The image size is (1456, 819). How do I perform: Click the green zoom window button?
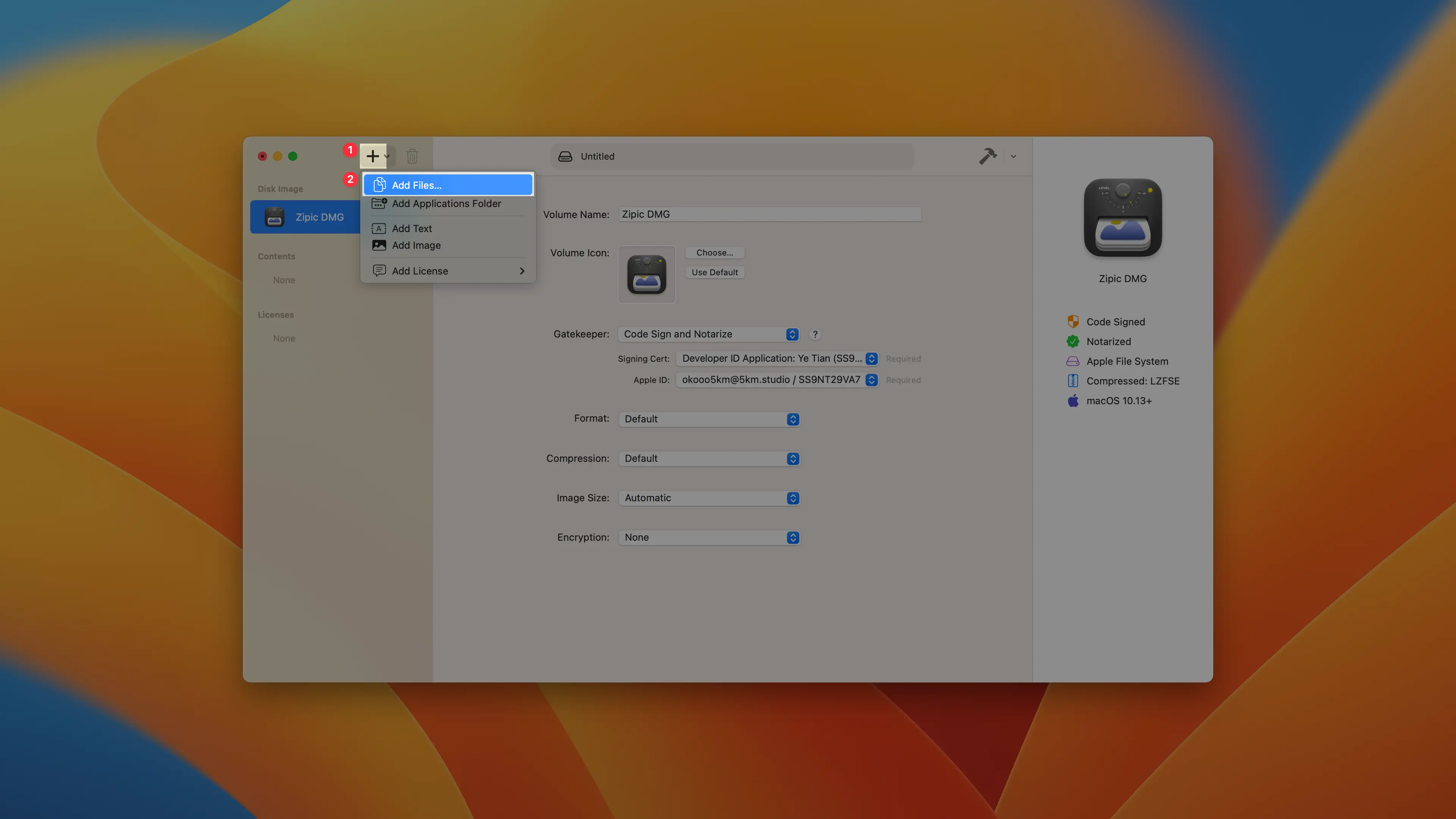coord(293,157)
